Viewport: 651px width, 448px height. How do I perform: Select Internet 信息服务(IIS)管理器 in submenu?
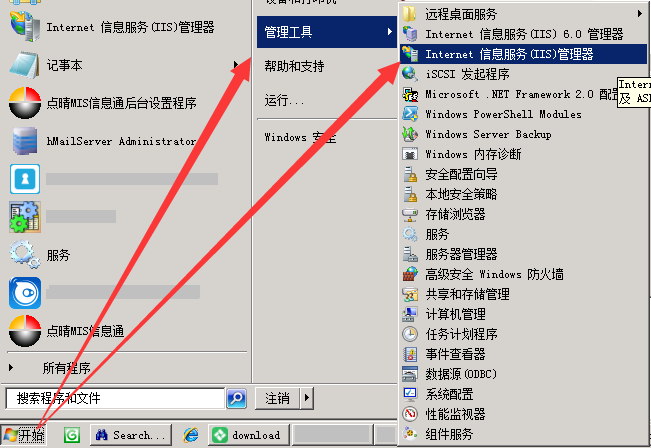point(523,54)
